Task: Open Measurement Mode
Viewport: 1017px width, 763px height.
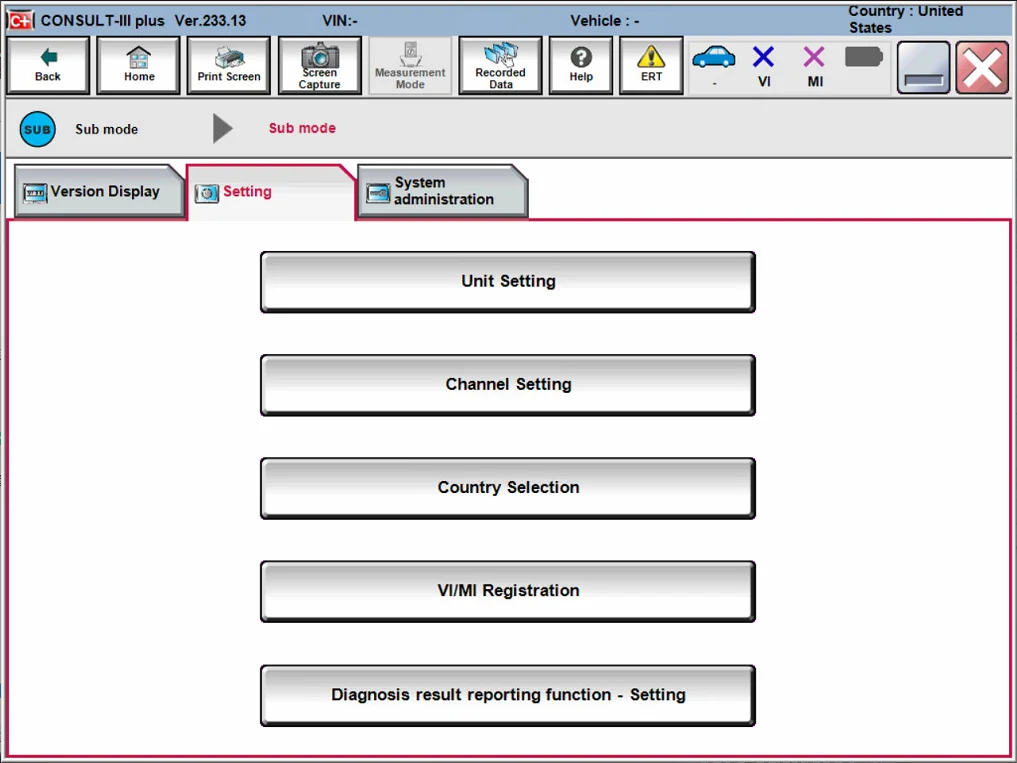Action: [410, 66]
